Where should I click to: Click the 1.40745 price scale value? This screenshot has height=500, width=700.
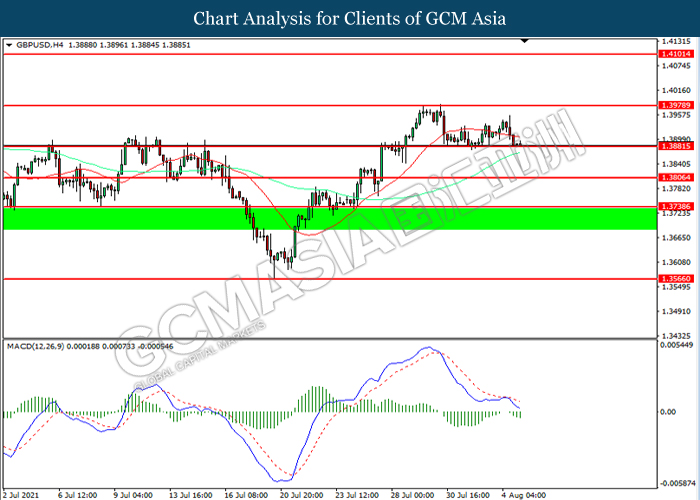pyautogui.click(x=676, y=66)
